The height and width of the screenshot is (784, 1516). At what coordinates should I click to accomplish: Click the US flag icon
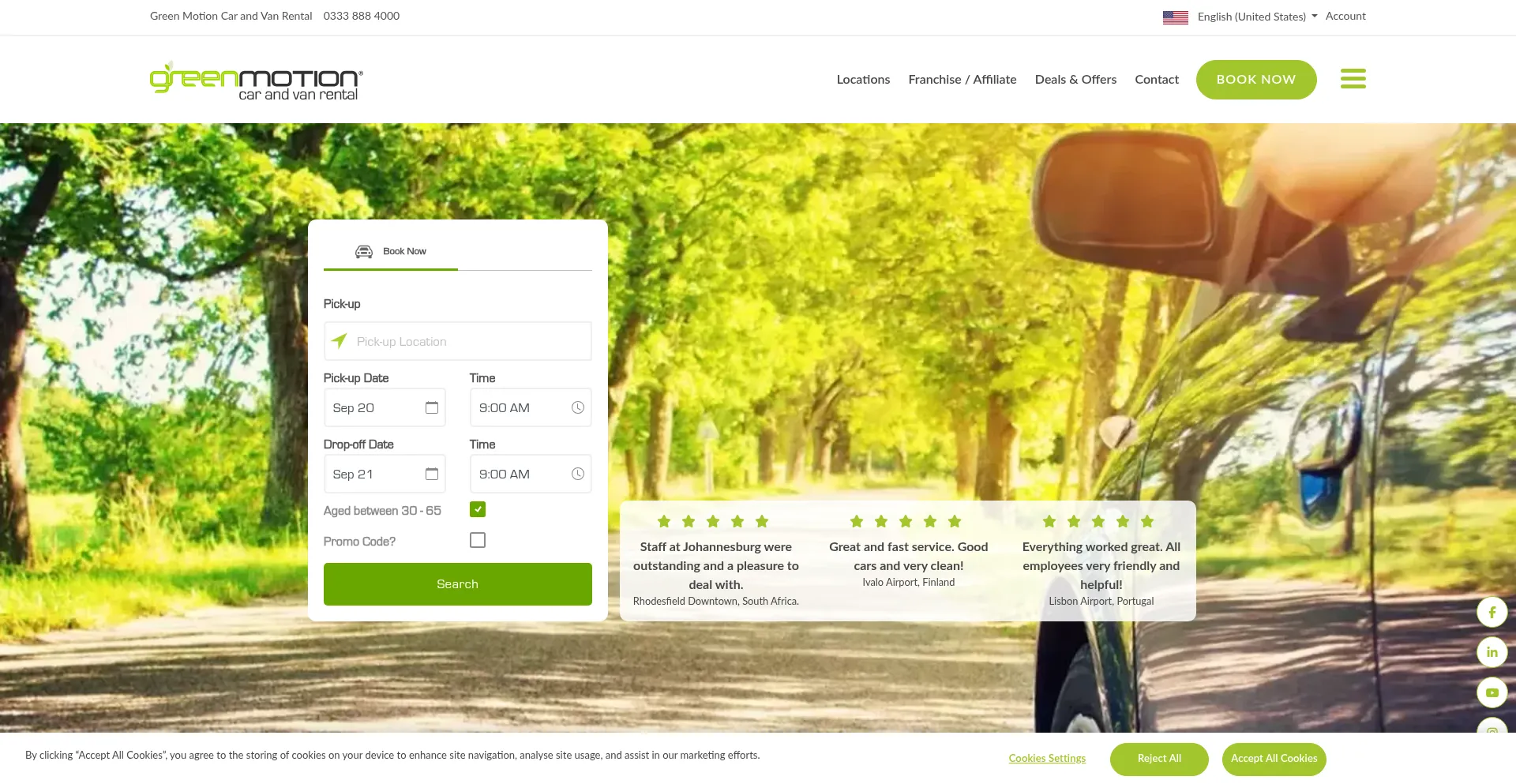1176,17
